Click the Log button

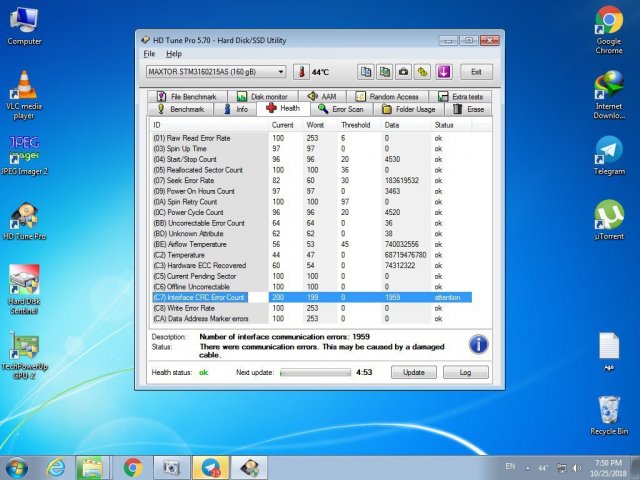(465, 372)
